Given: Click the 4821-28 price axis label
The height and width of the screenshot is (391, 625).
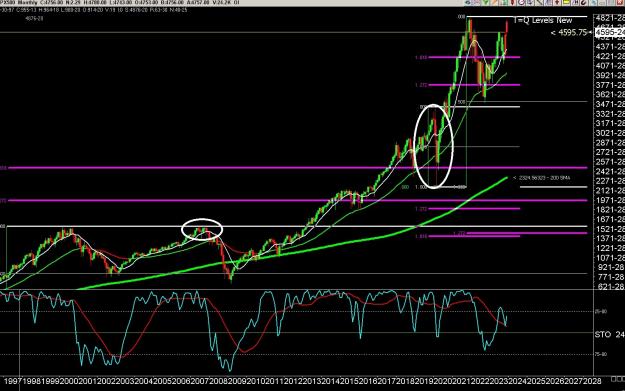Looking at the screenshot, I should click(609, 18).
